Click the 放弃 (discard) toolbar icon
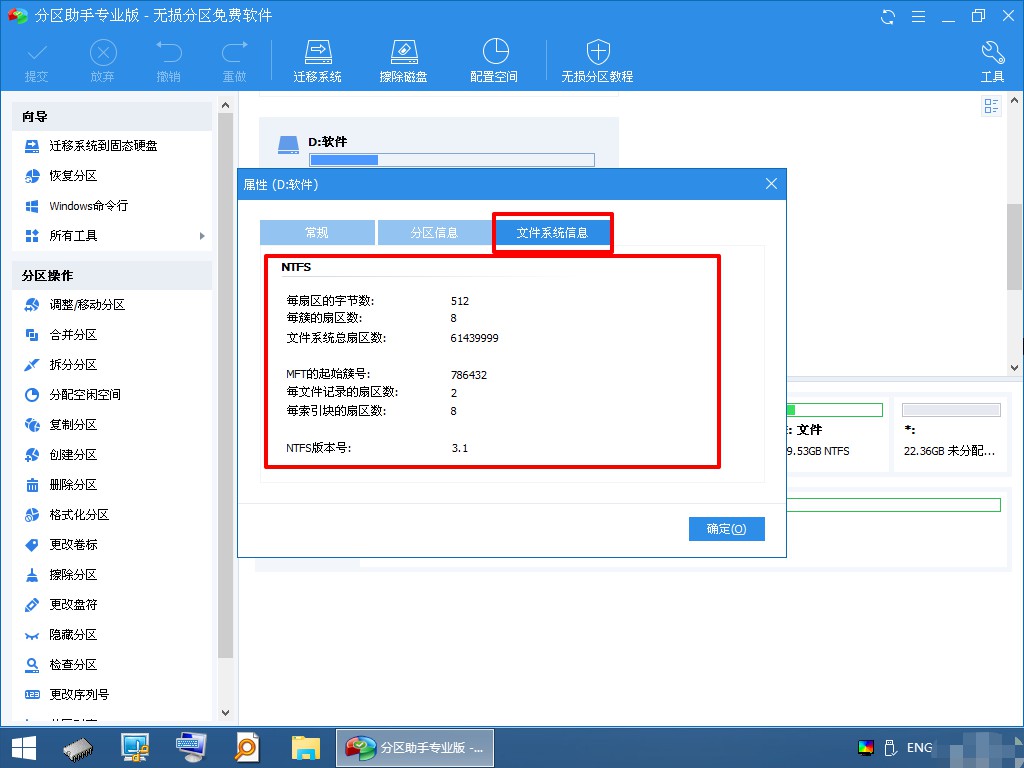Image resolution: width=1024 pixels, height=768 pixels. click(103, 53)
